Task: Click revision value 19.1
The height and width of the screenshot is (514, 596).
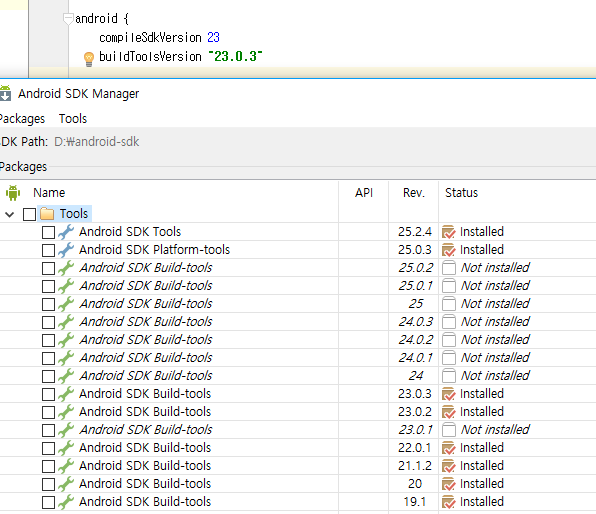Action: (414, 502)
